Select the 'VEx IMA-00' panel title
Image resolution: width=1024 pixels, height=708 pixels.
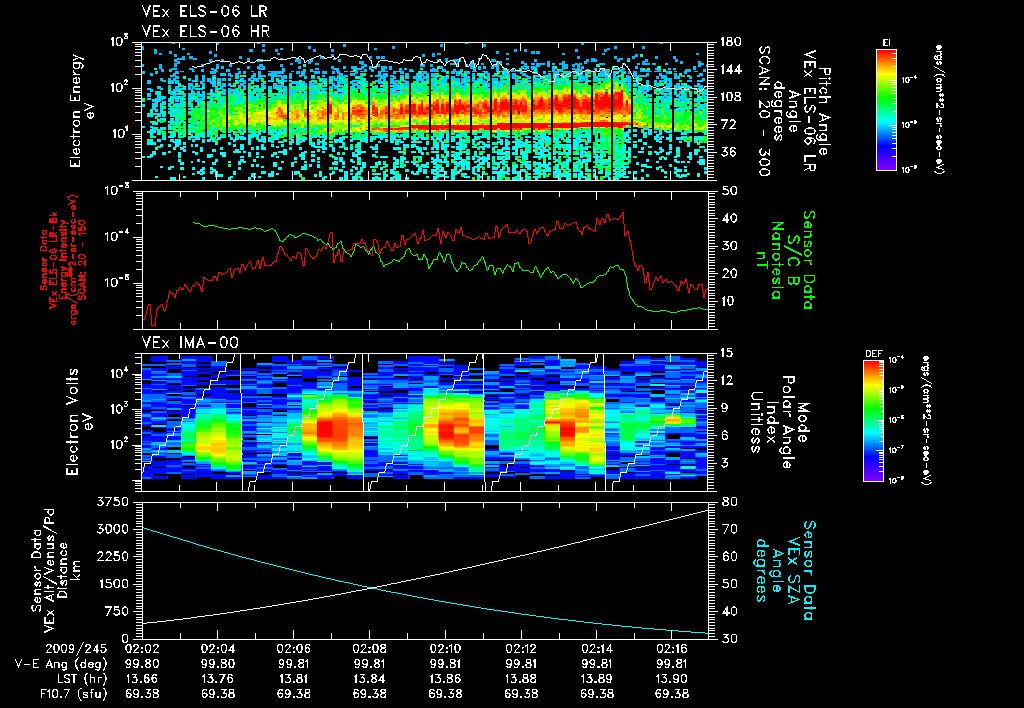[x=190, y=342]
